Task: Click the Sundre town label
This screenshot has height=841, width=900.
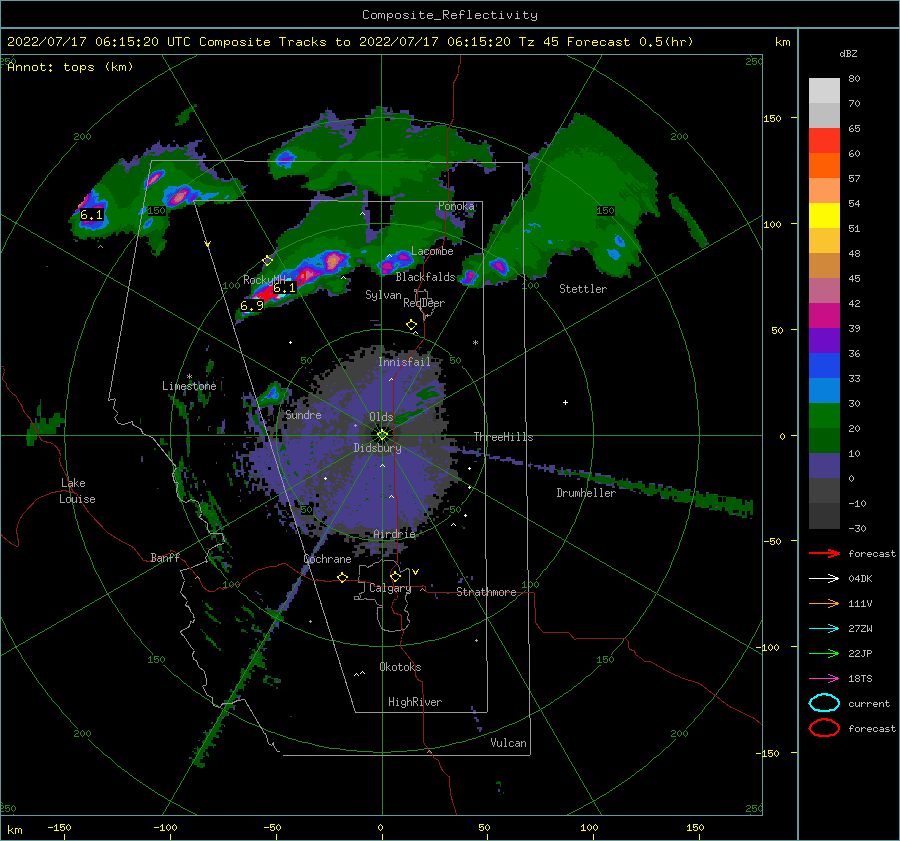Action: tap(303, 415)
